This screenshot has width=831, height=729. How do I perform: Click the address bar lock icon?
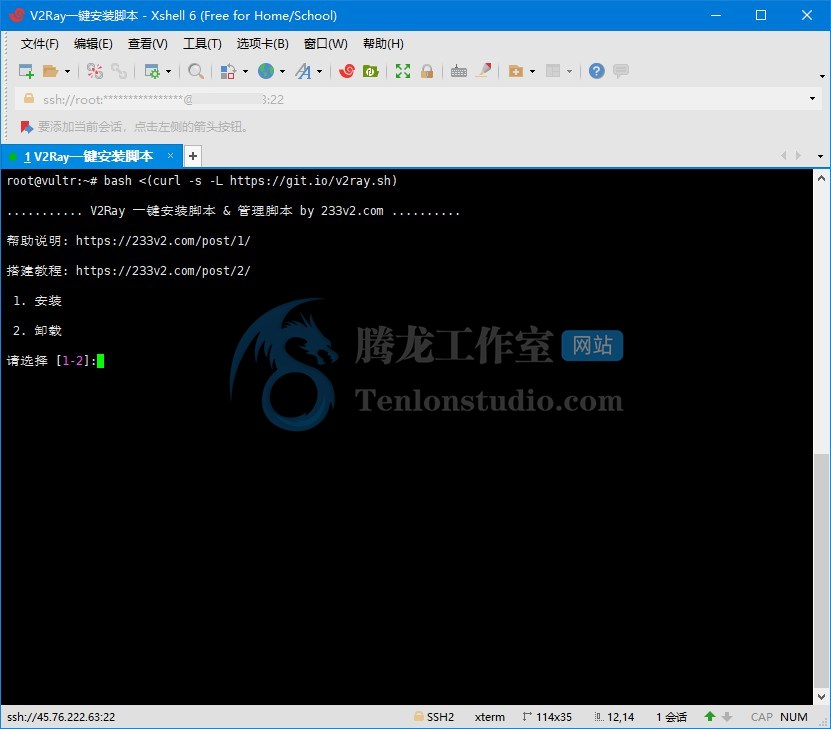(29, 99)
